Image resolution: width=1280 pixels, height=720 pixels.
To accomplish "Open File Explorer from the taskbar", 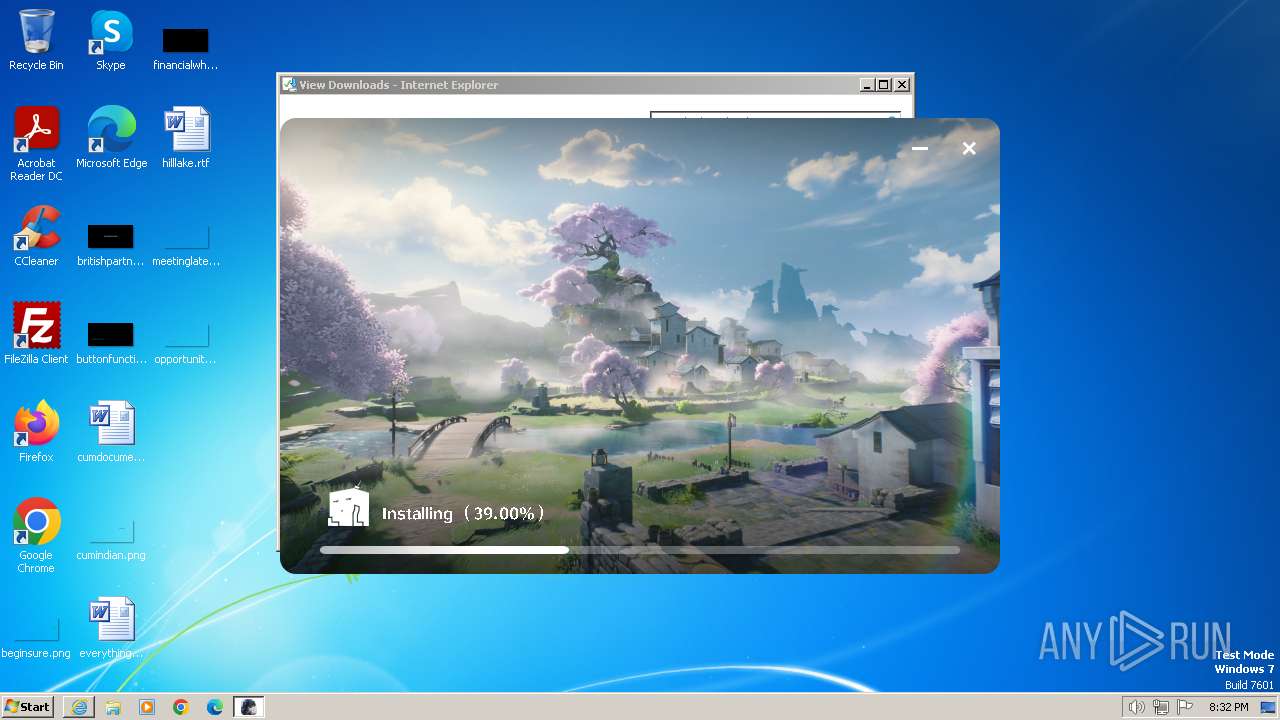I will point(113,707).
